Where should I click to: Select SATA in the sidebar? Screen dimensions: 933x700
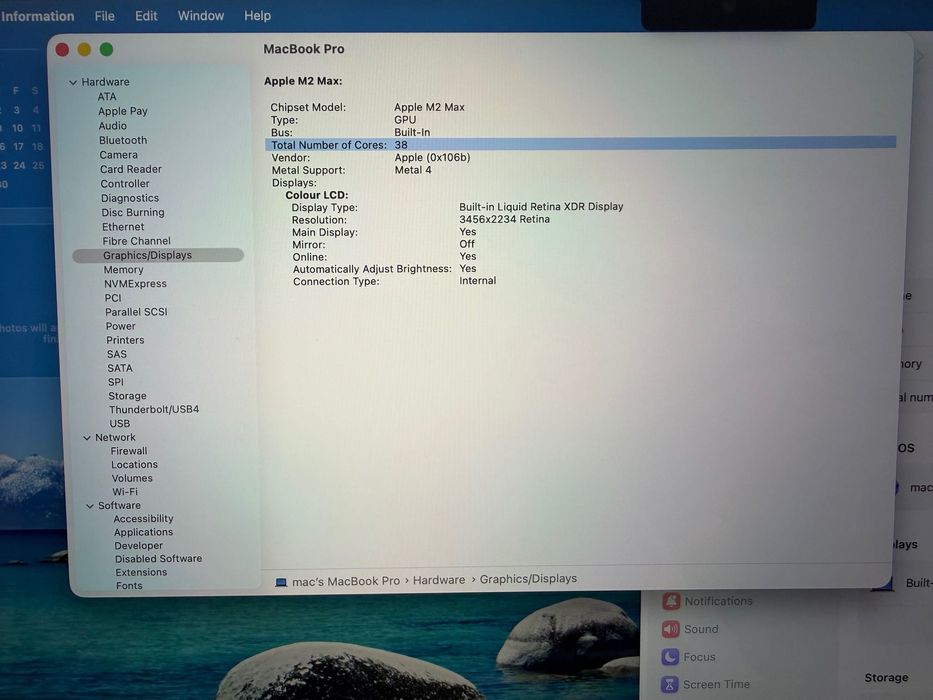[120, 368]
